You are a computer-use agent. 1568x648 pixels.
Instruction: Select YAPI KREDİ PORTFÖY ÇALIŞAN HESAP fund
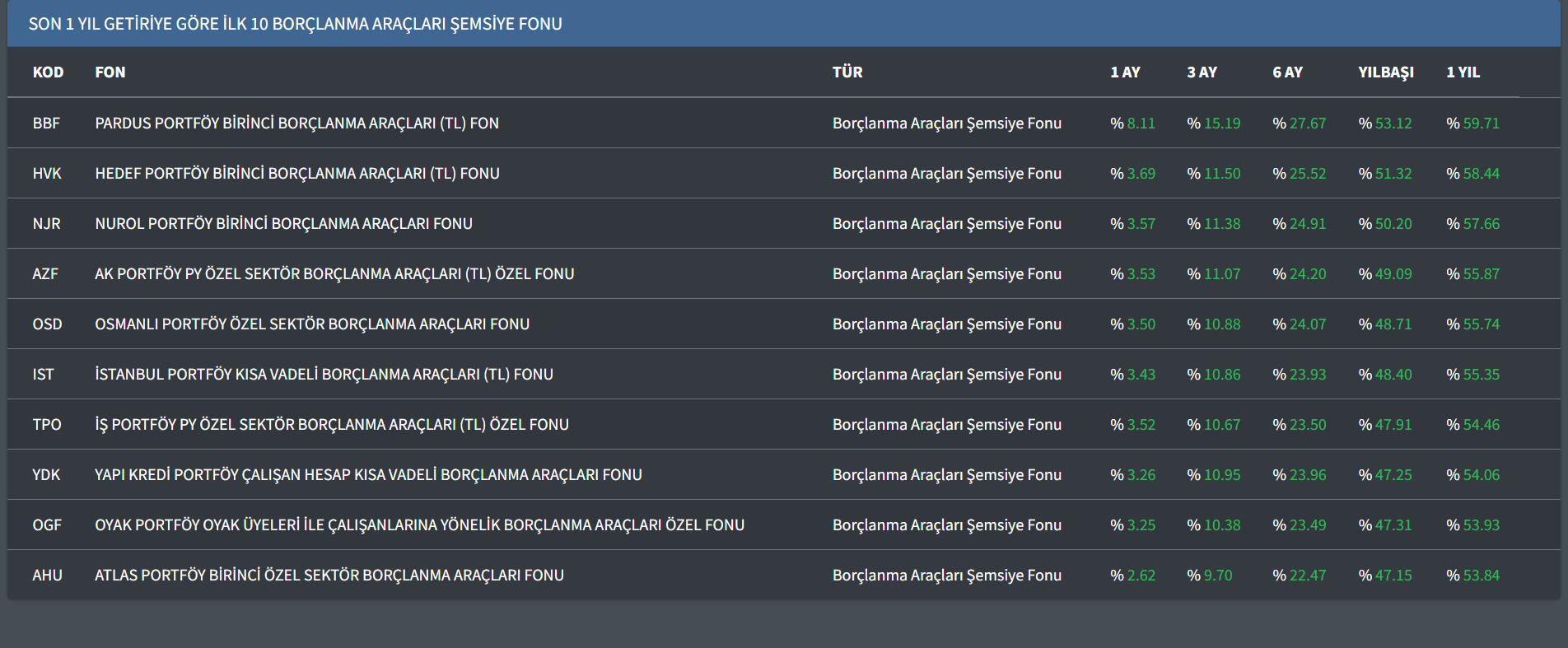(368, 475)
